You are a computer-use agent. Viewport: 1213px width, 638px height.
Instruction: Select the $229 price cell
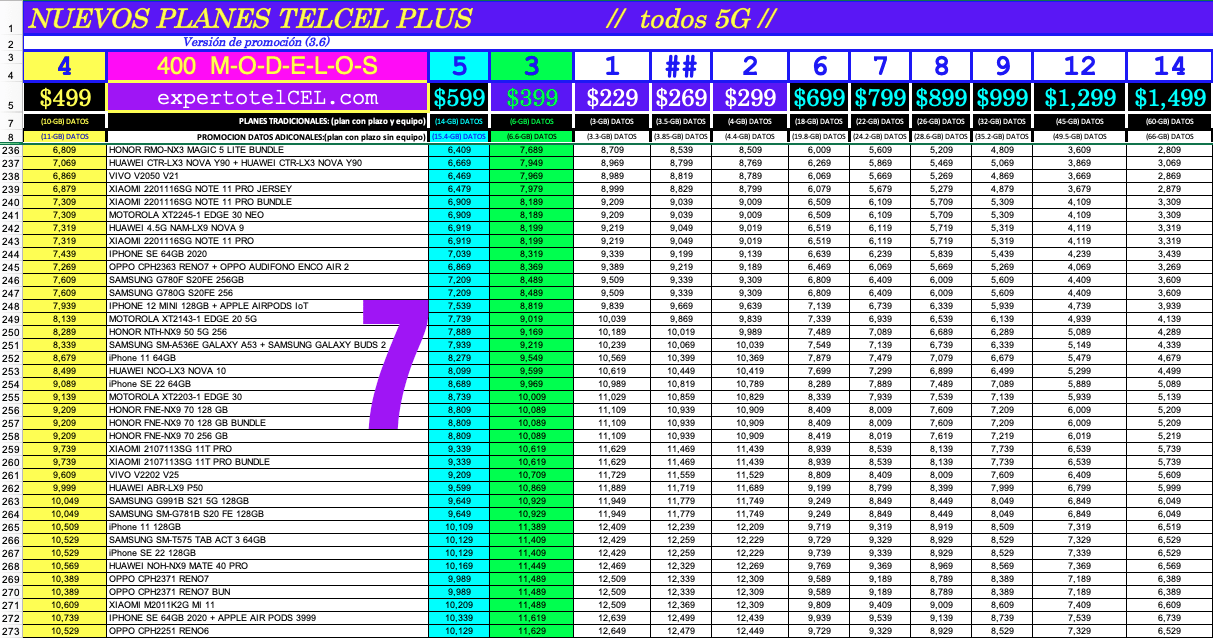[613, 98]
